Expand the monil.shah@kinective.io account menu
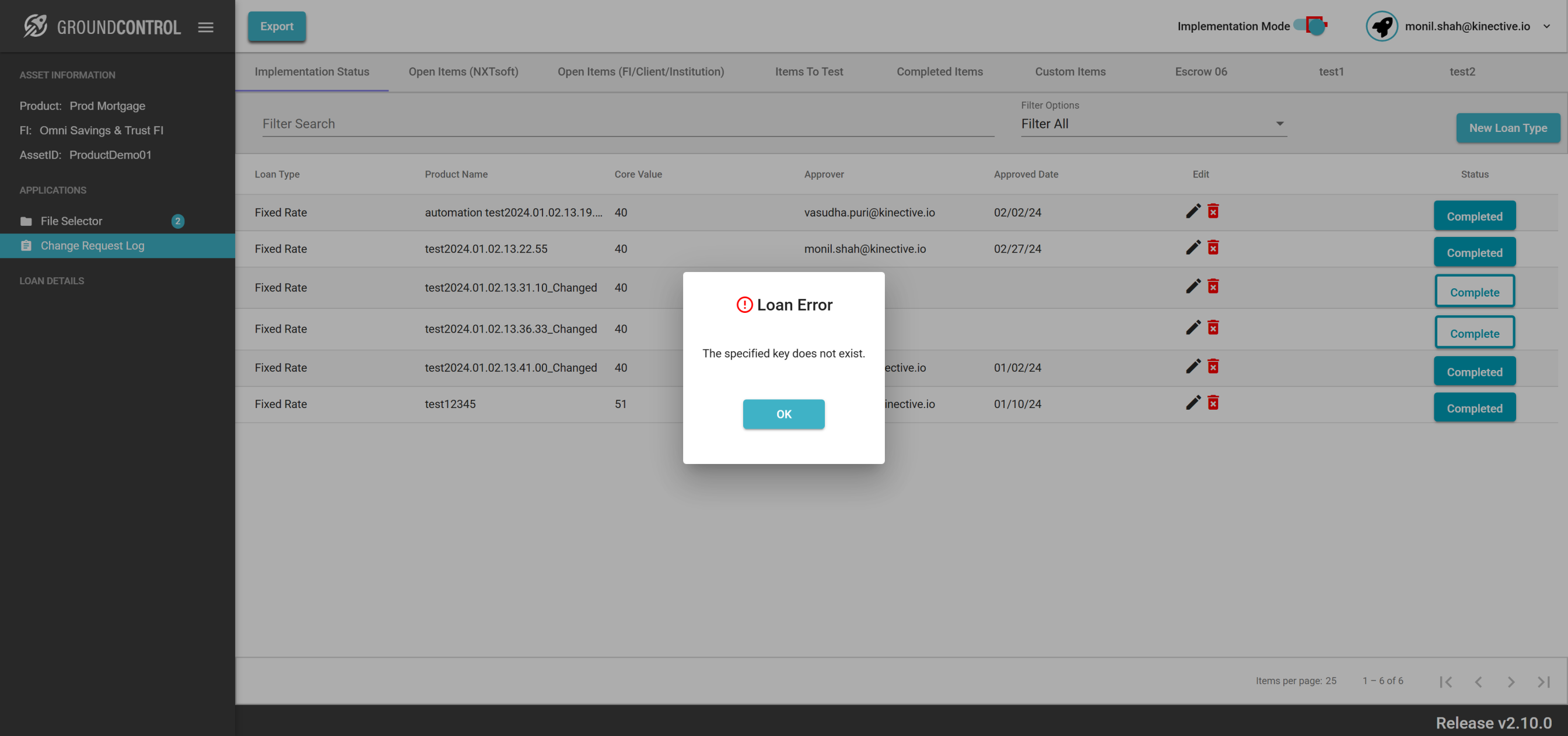The height and width of the screenshot is (736, 1568). click(x=1546, y=26)
